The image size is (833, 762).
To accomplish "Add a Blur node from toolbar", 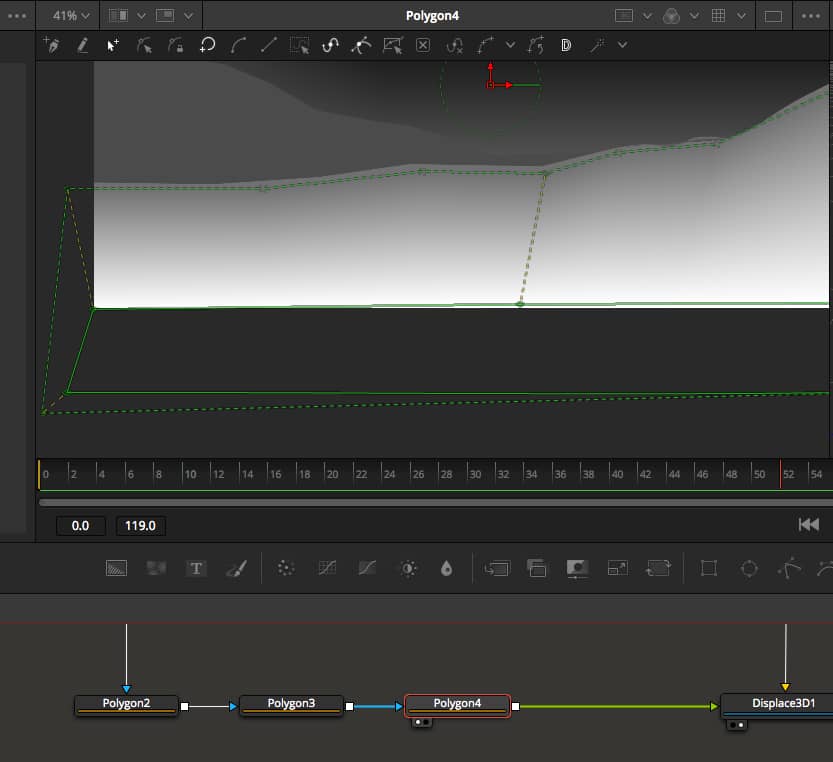I will coord(447,569).
